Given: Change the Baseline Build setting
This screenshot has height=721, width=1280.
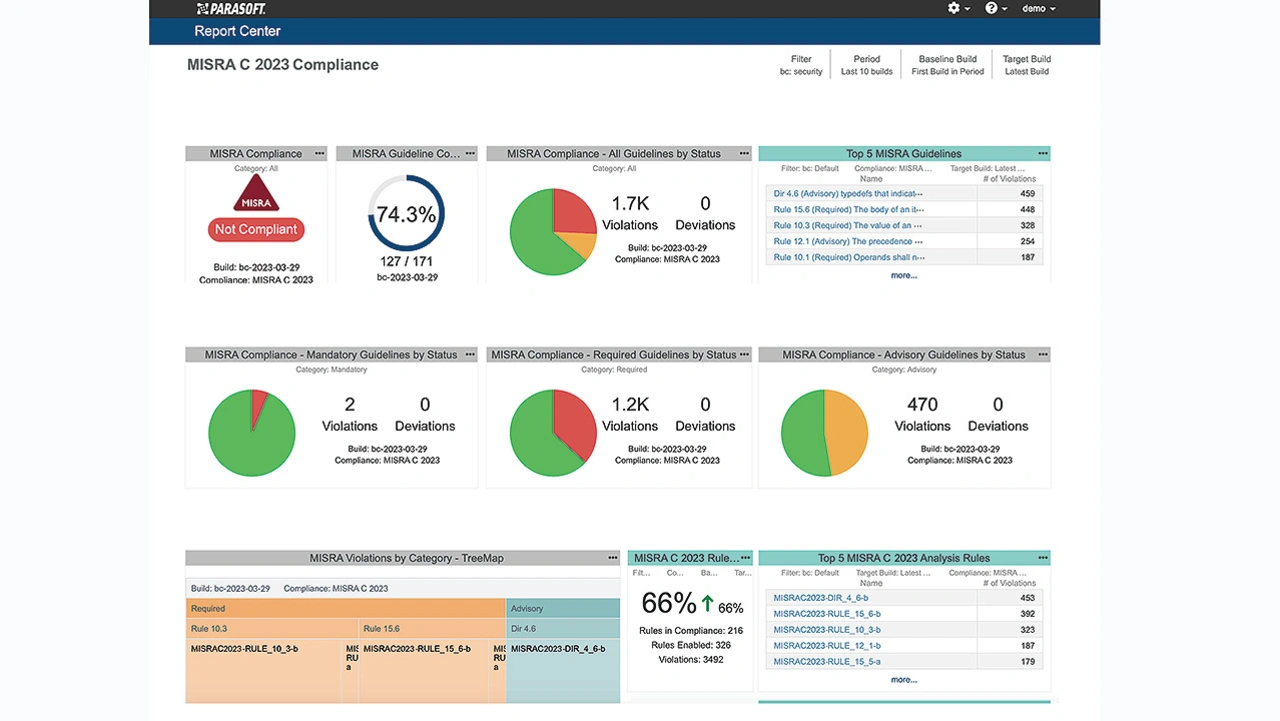Looking at the screenshot, I should (947, 65).
